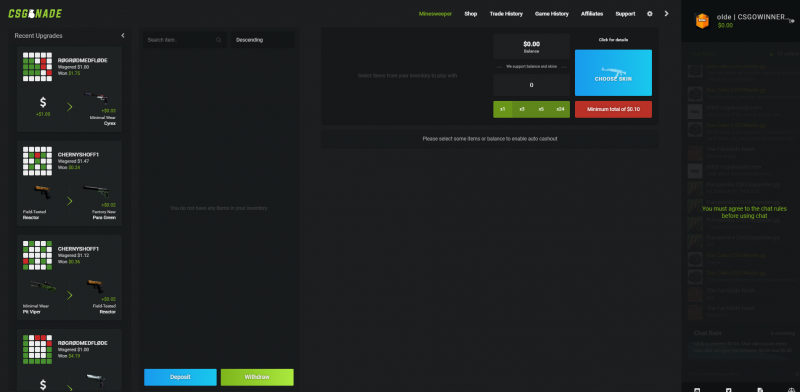Open the settings gear in navigation bar
This screenshot has height=392, width=800.
(649, 14)
